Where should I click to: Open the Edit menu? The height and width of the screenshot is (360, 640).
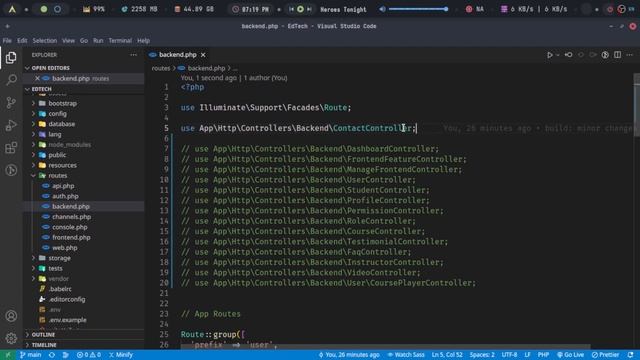click(x=22, y=40)
